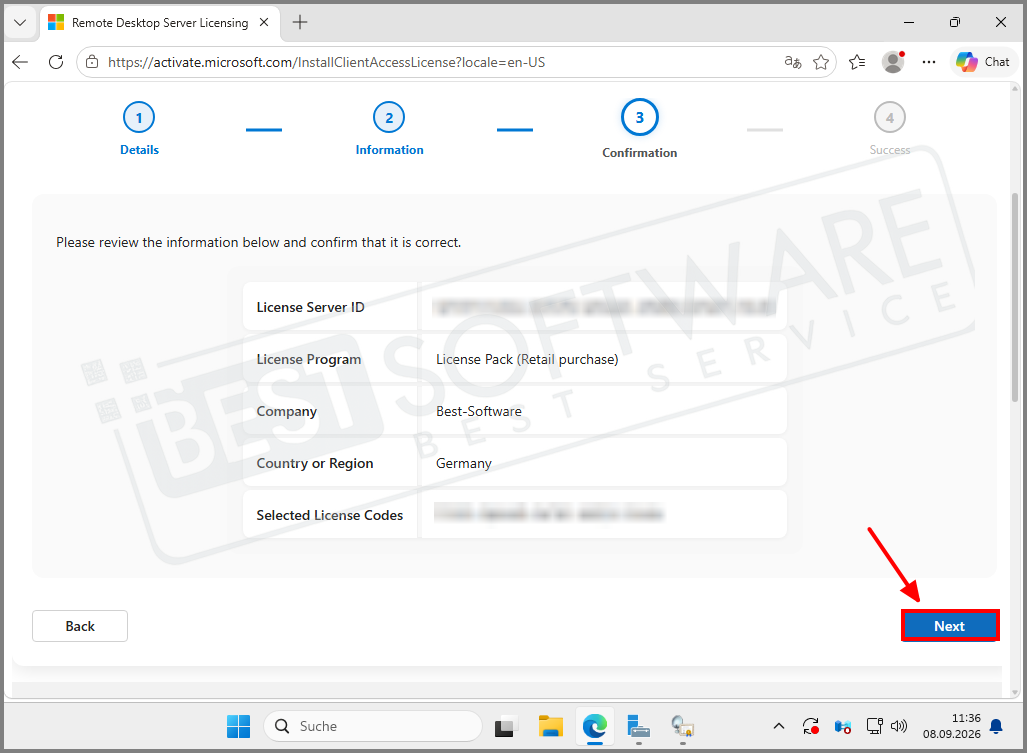Open the translate page icon

[x=793, y=62]
